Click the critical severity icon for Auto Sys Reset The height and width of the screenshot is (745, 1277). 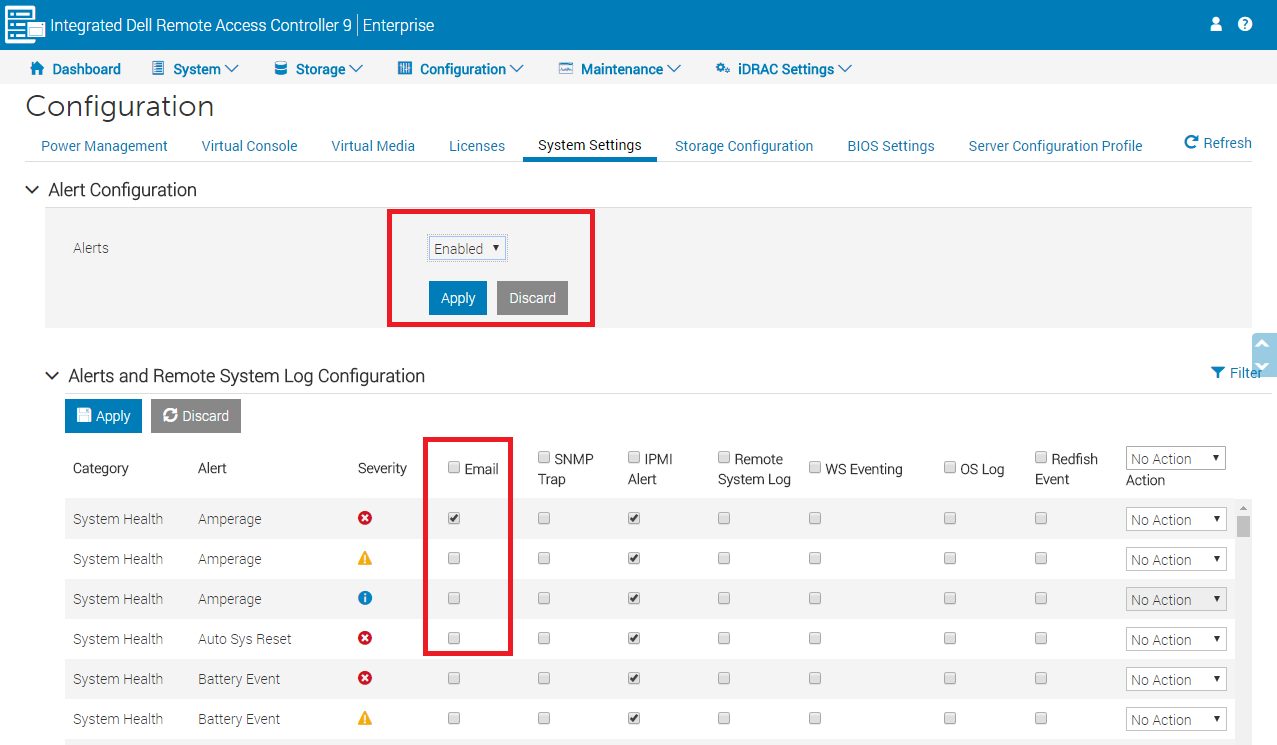[x=365, y=638]
